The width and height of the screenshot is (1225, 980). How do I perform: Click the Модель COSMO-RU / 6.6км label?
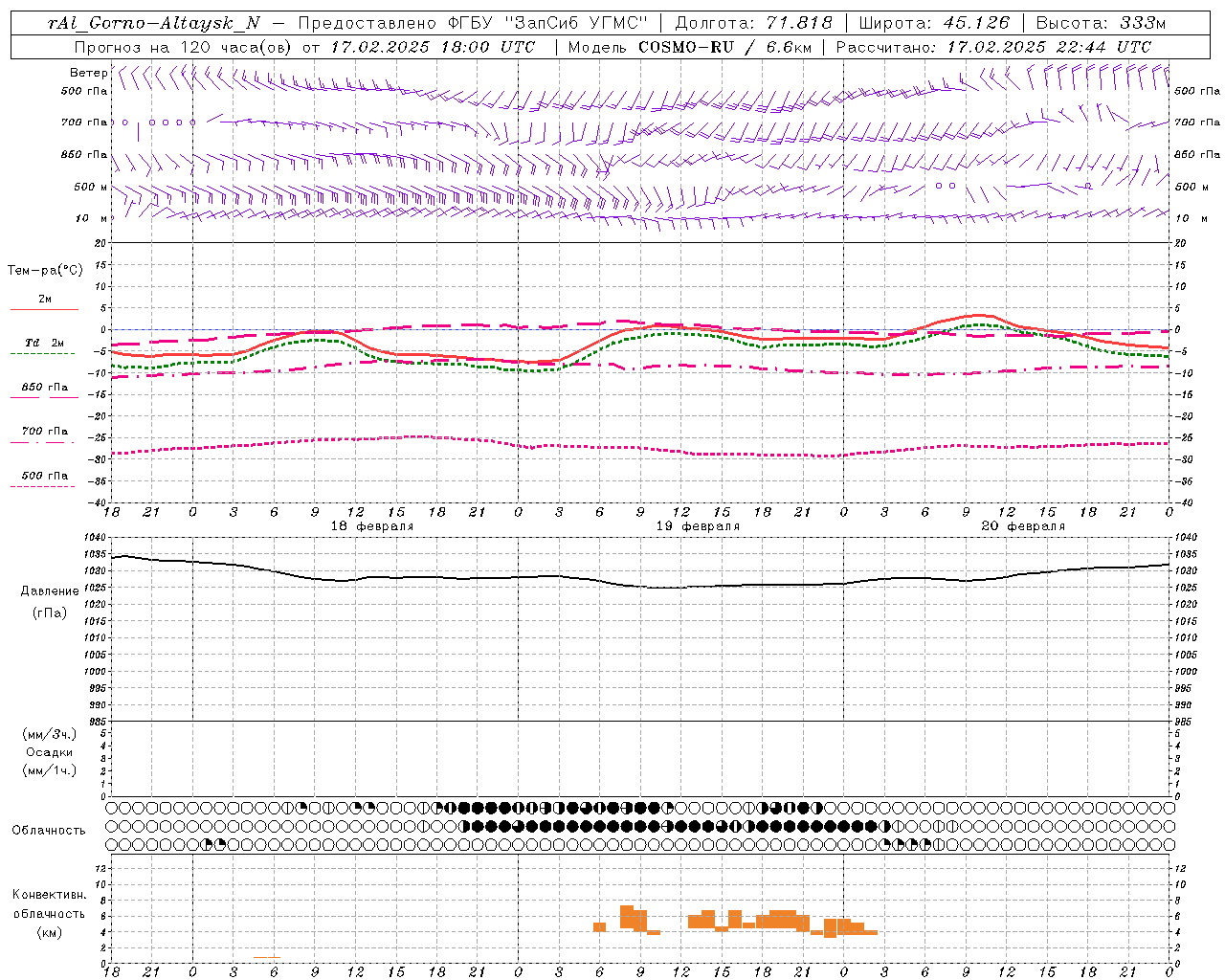coord(689,47)
